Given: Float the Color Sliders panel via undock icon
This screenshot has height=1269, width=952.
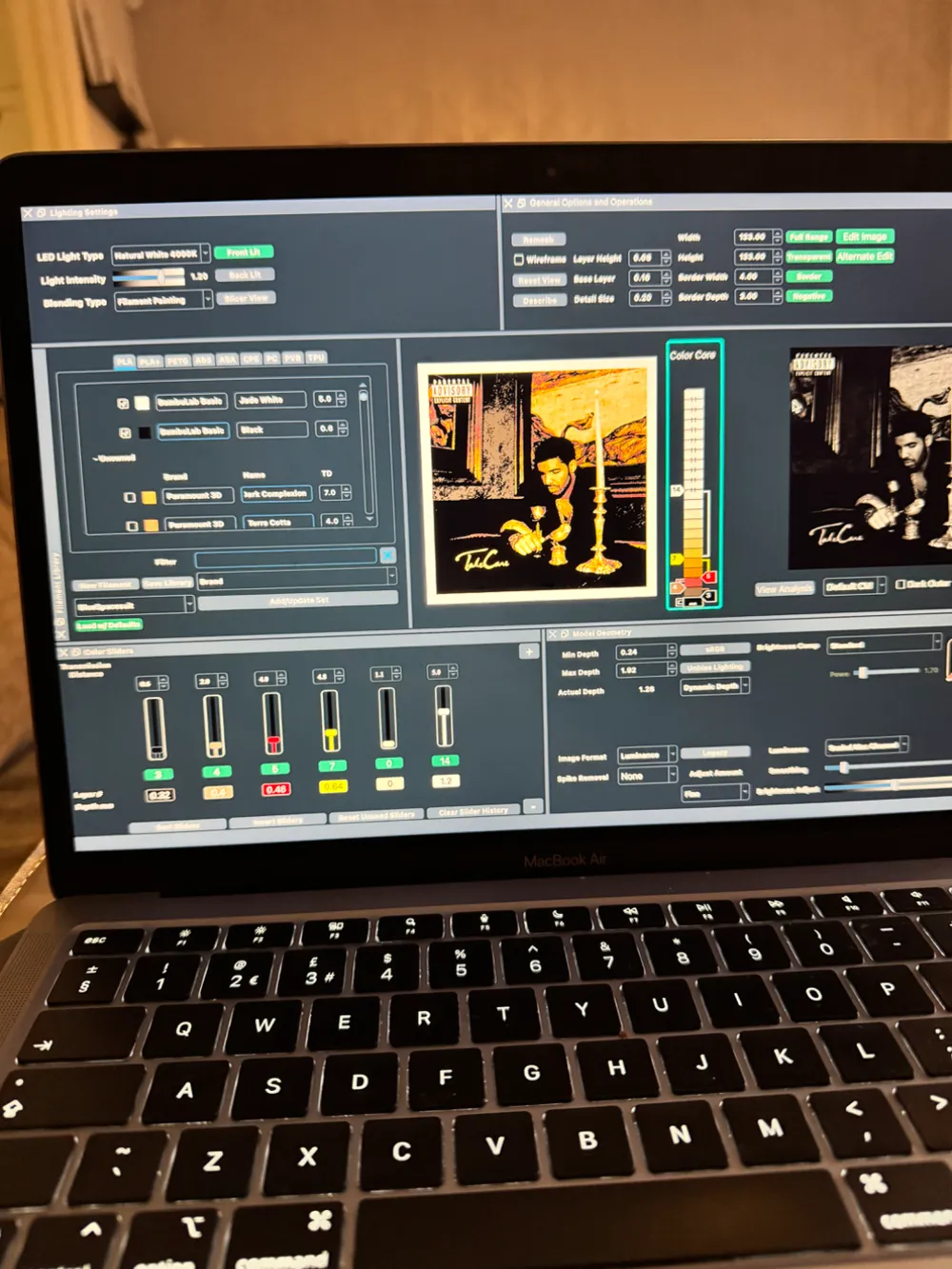Looking at the screenshot, I should [75, 652].
